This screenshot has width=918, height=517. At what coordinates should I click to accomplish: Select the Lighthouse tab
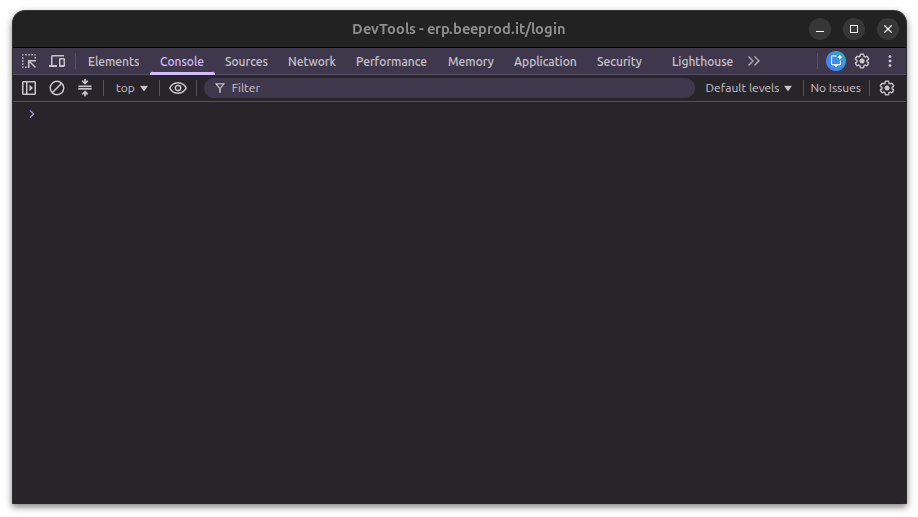tap(702, 61)
